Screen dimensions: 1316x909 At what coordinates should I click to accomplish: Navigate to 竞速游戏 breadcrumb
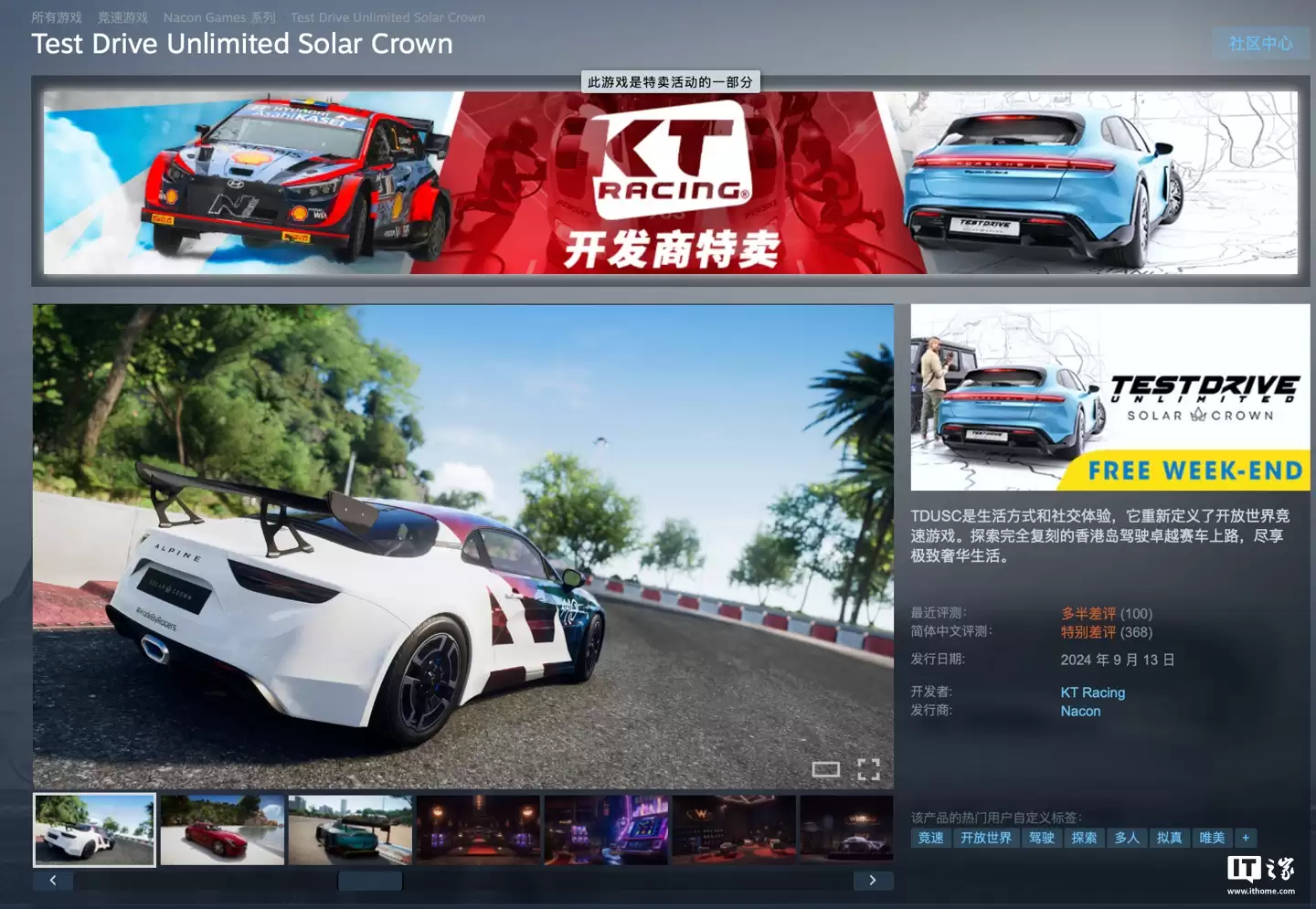123,16
